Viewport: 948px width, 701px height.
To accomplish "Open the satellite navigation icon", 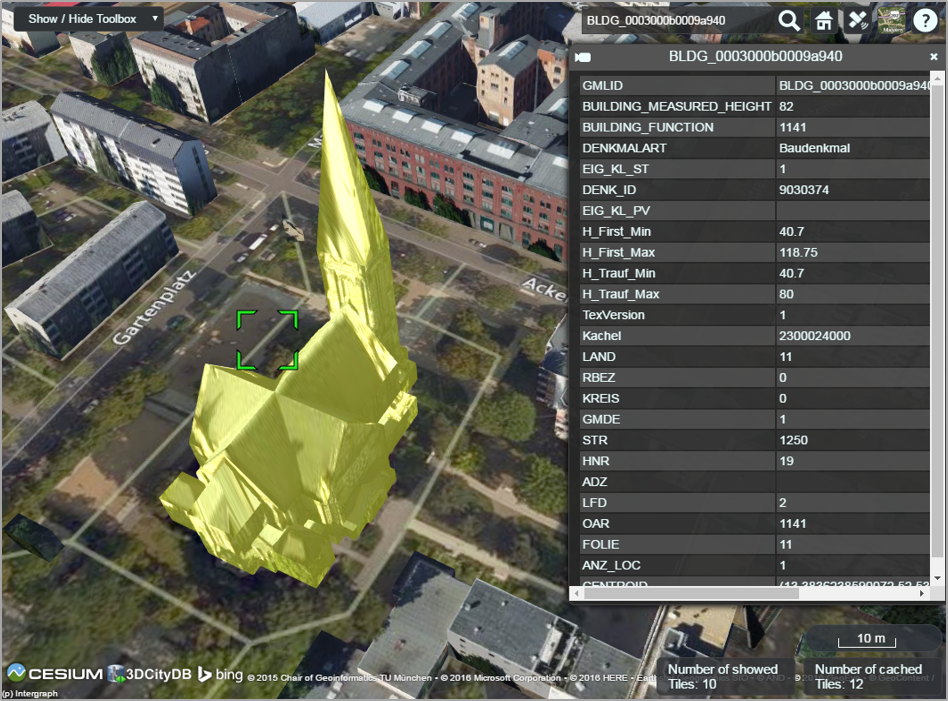I will pyautogui.click(x=857, y=21).
